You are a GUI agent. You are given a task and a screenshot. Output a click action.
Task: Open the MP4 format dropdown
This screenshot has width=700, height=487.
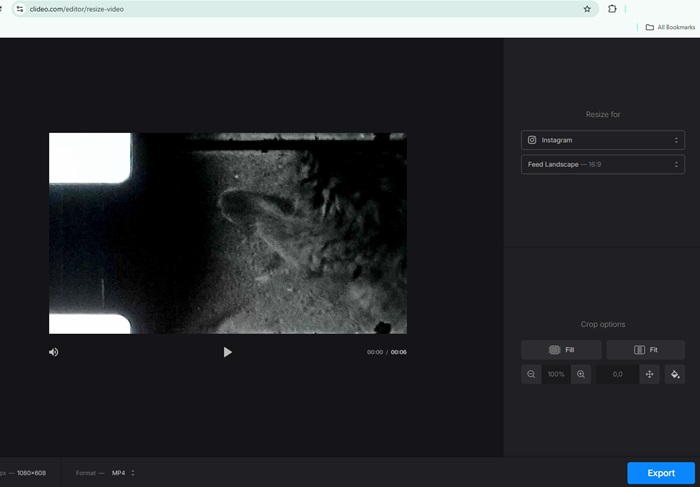(x=123, y=473)
